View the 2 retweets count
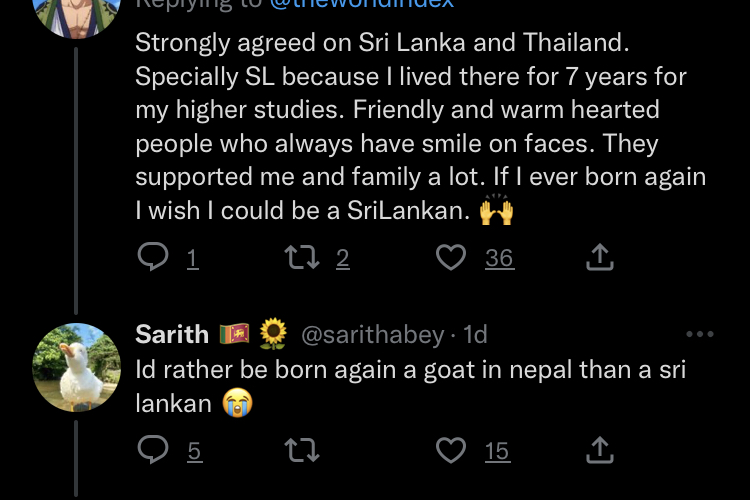The height and width of the screenshot is (500, 750). 342,258
